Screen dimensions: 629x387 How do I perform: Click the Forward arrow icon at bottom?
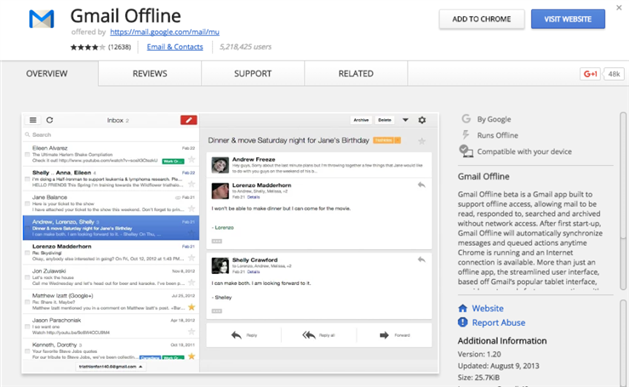(x=384, y=335)
